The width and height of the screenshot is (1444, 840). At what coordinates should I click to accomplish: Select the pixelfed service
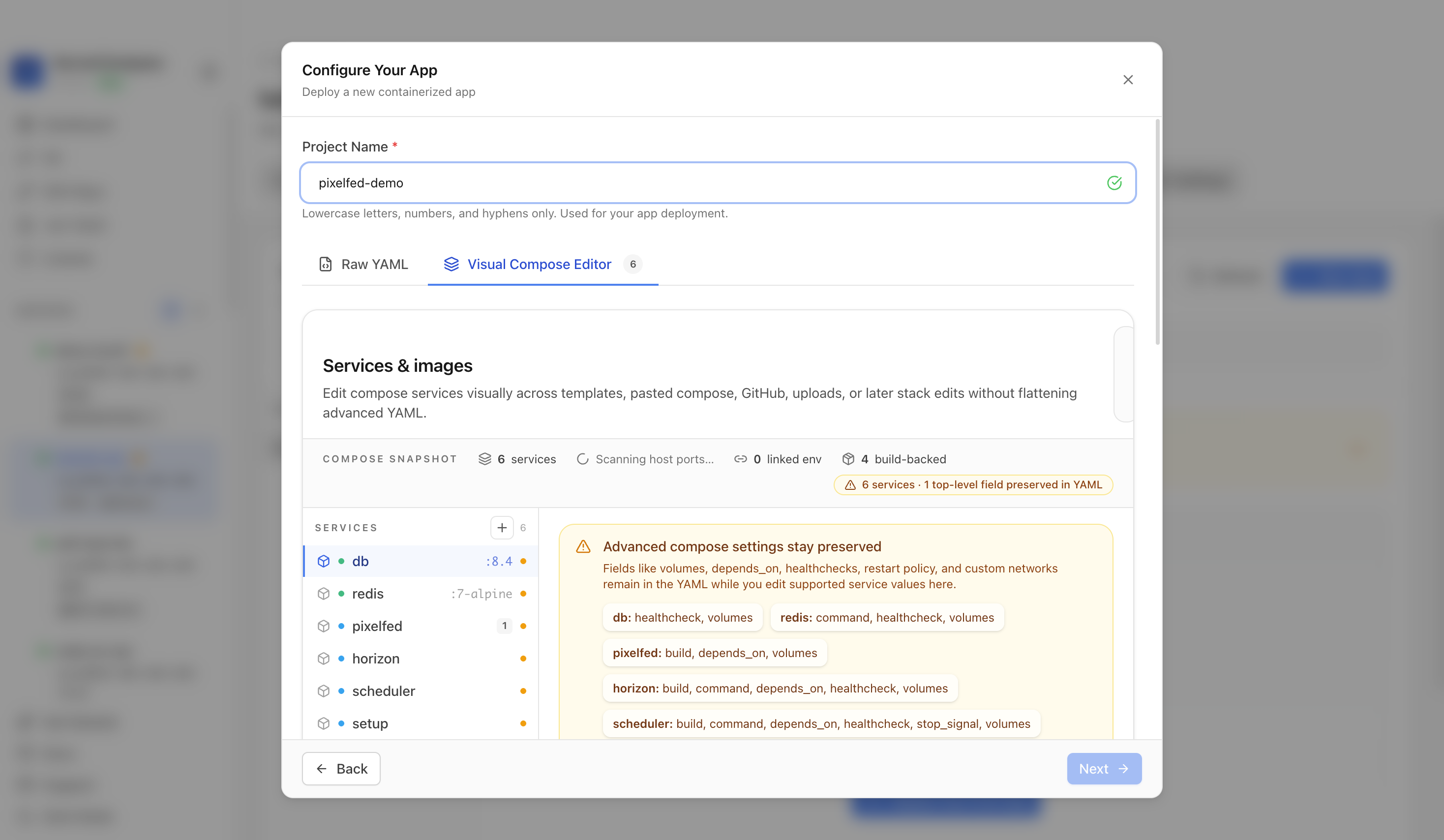tap(421, 626)
